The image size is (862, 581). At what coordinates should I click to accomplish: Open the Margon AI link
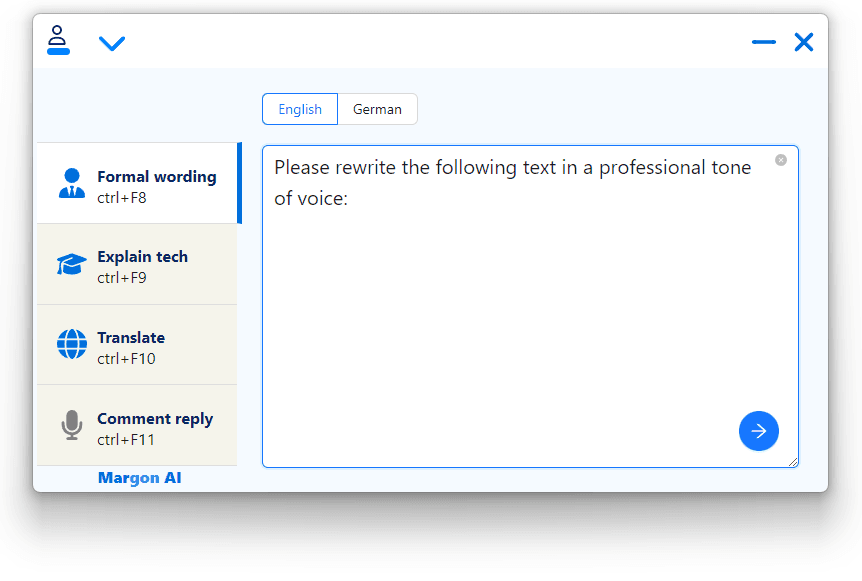pyautogui.click(x=140, y=478)
